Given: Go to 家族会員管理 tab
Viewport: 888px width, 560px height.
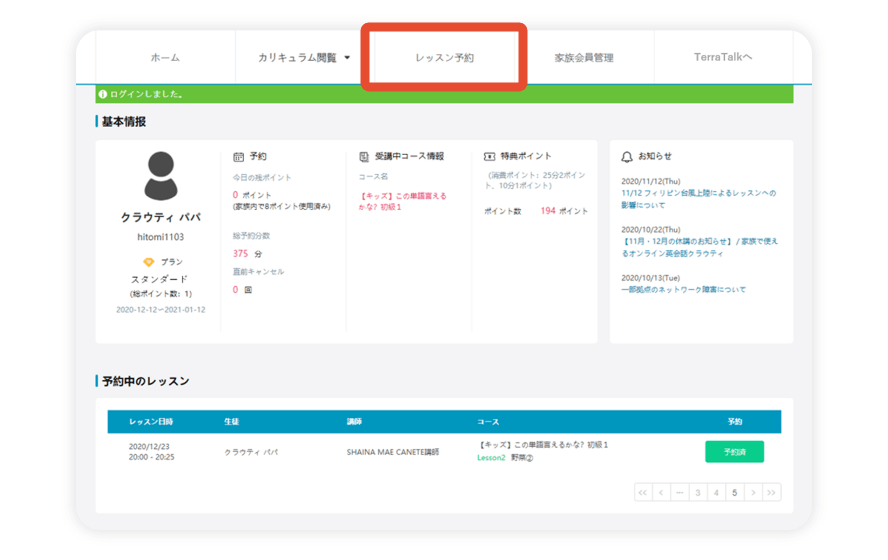Looking at the screenshot, I should tap(584, 58).
